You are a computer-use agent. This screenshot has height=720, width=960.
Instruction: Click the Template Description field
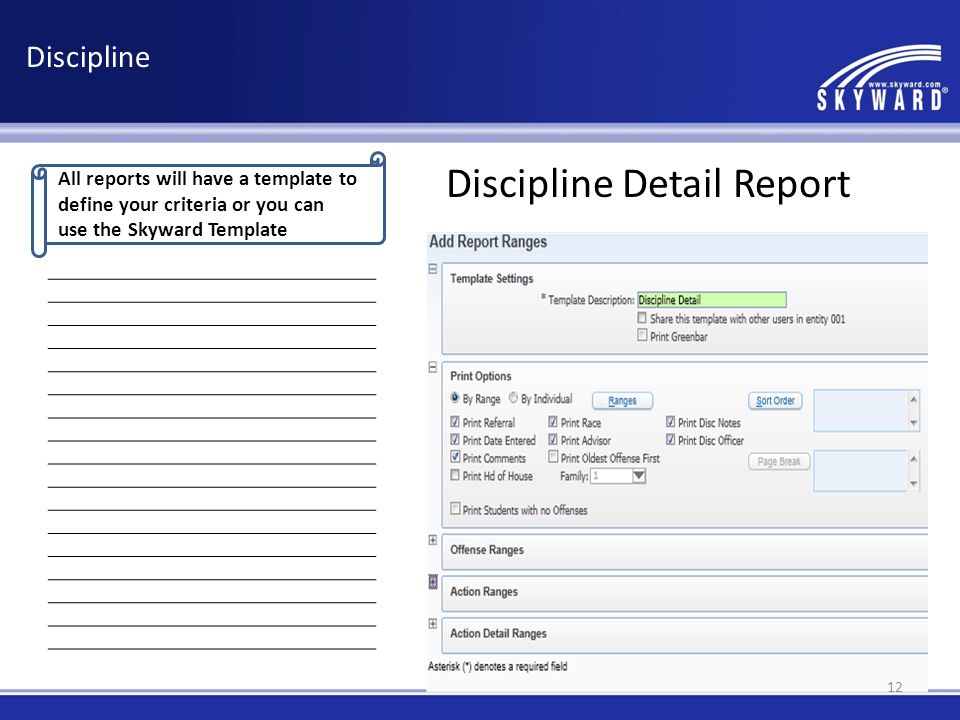point(711,299)
